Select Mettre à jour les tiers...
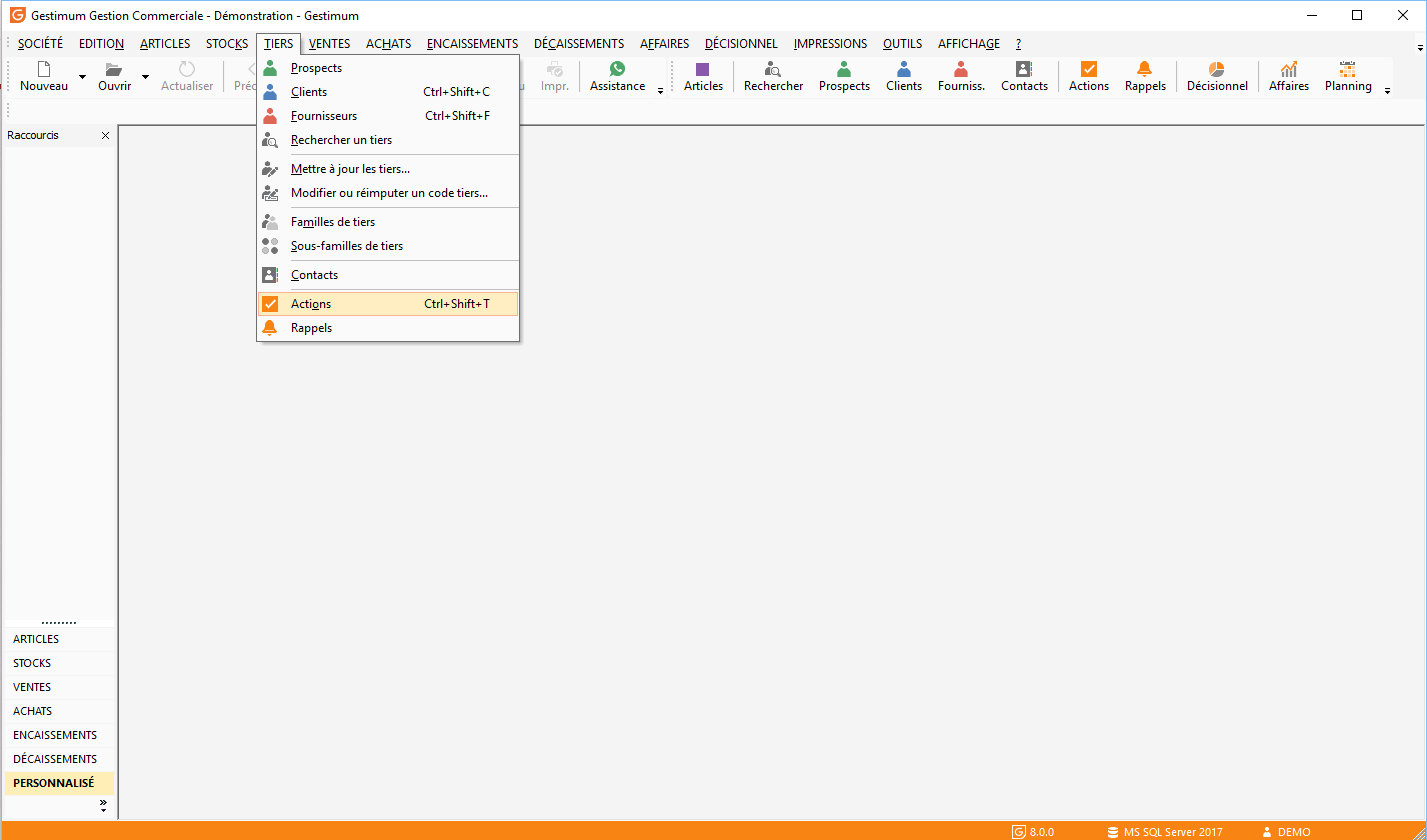 388,169
